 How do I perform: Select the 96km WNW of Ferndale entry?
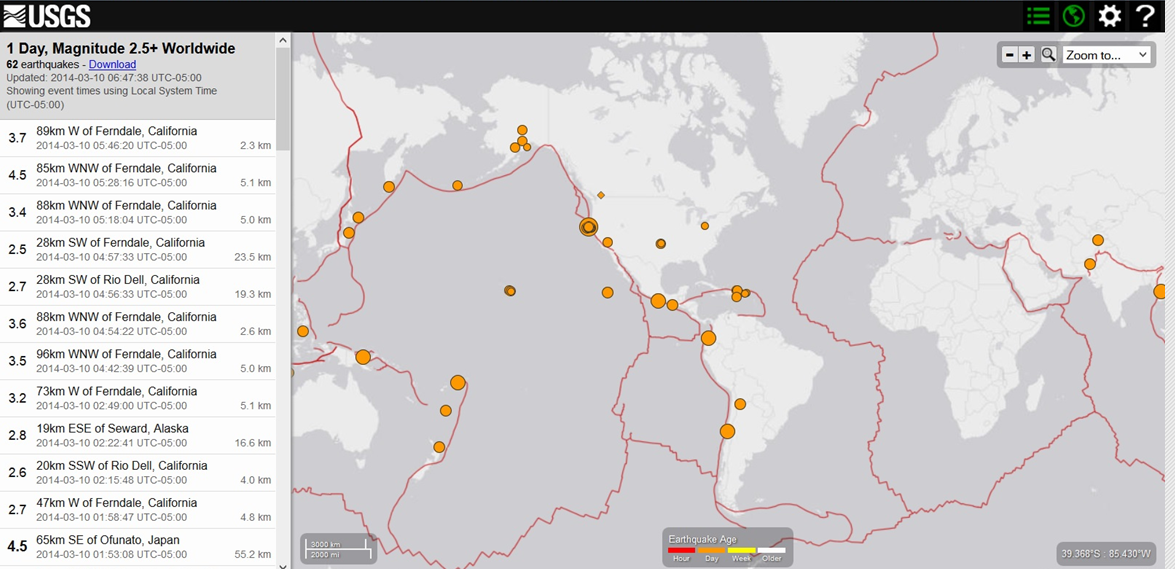click(138, 361)
